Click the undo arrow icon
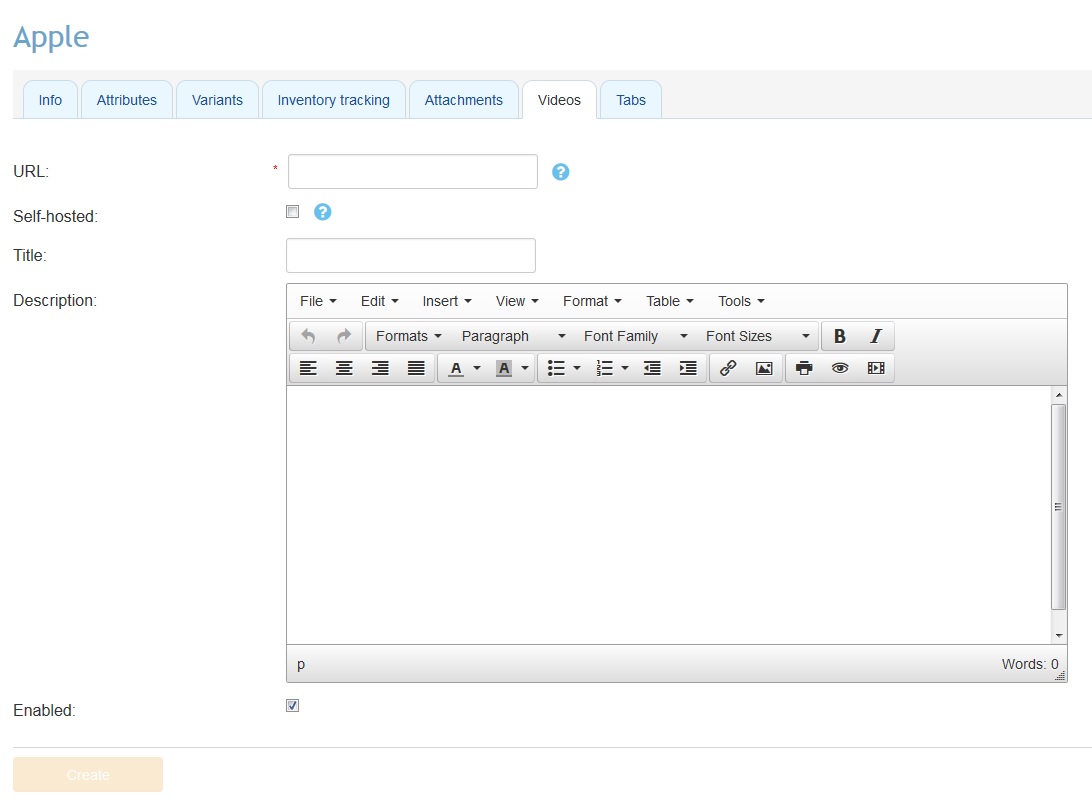Screen dimensions: 1092x803 308,336
